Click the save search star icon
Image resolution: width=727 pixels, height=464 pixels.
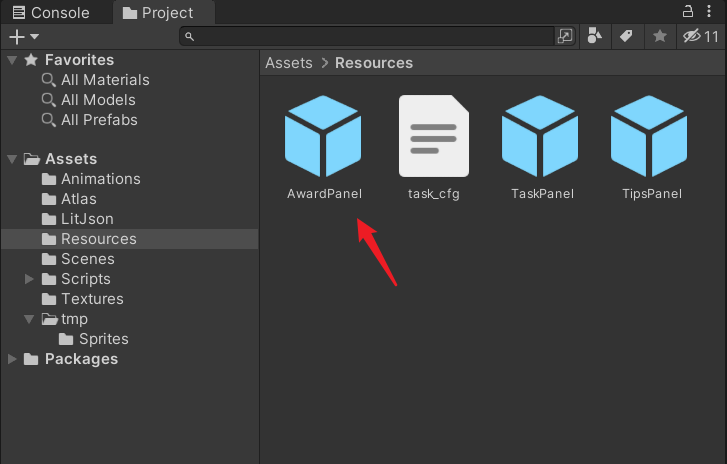click(x=660, y=36)
